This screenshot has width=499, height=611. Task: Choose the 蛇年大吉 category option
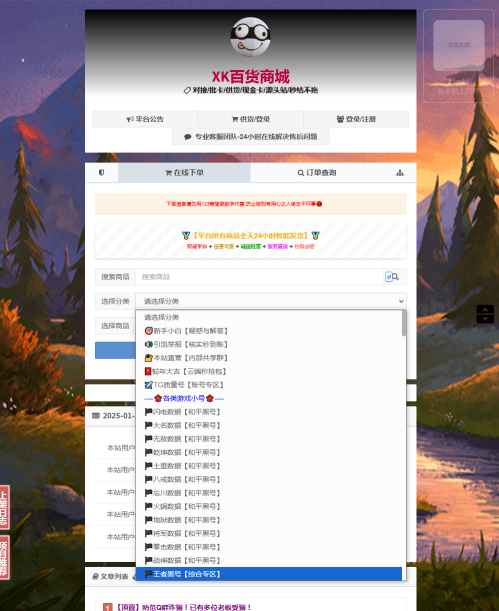269,371
